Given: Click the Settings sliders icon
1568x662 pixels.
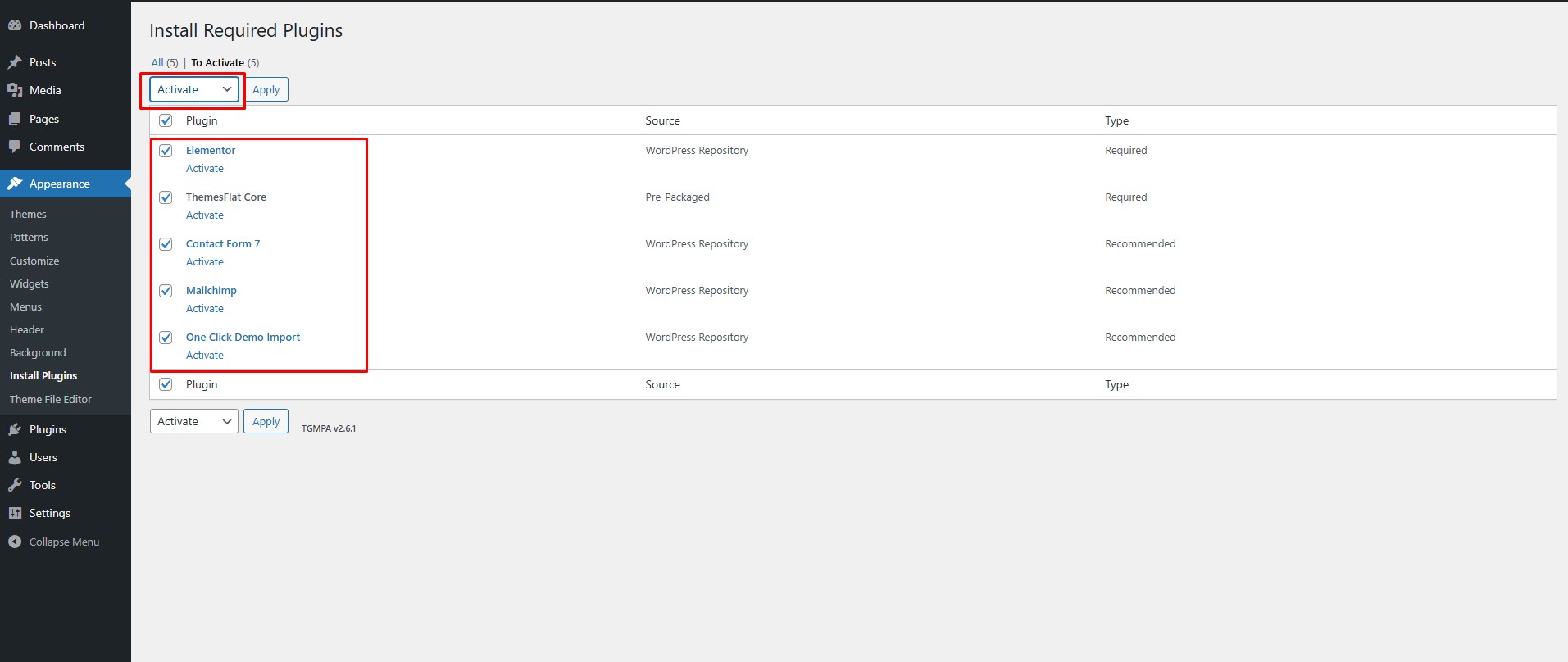Looking at the screenshot, I should (15, 513).
